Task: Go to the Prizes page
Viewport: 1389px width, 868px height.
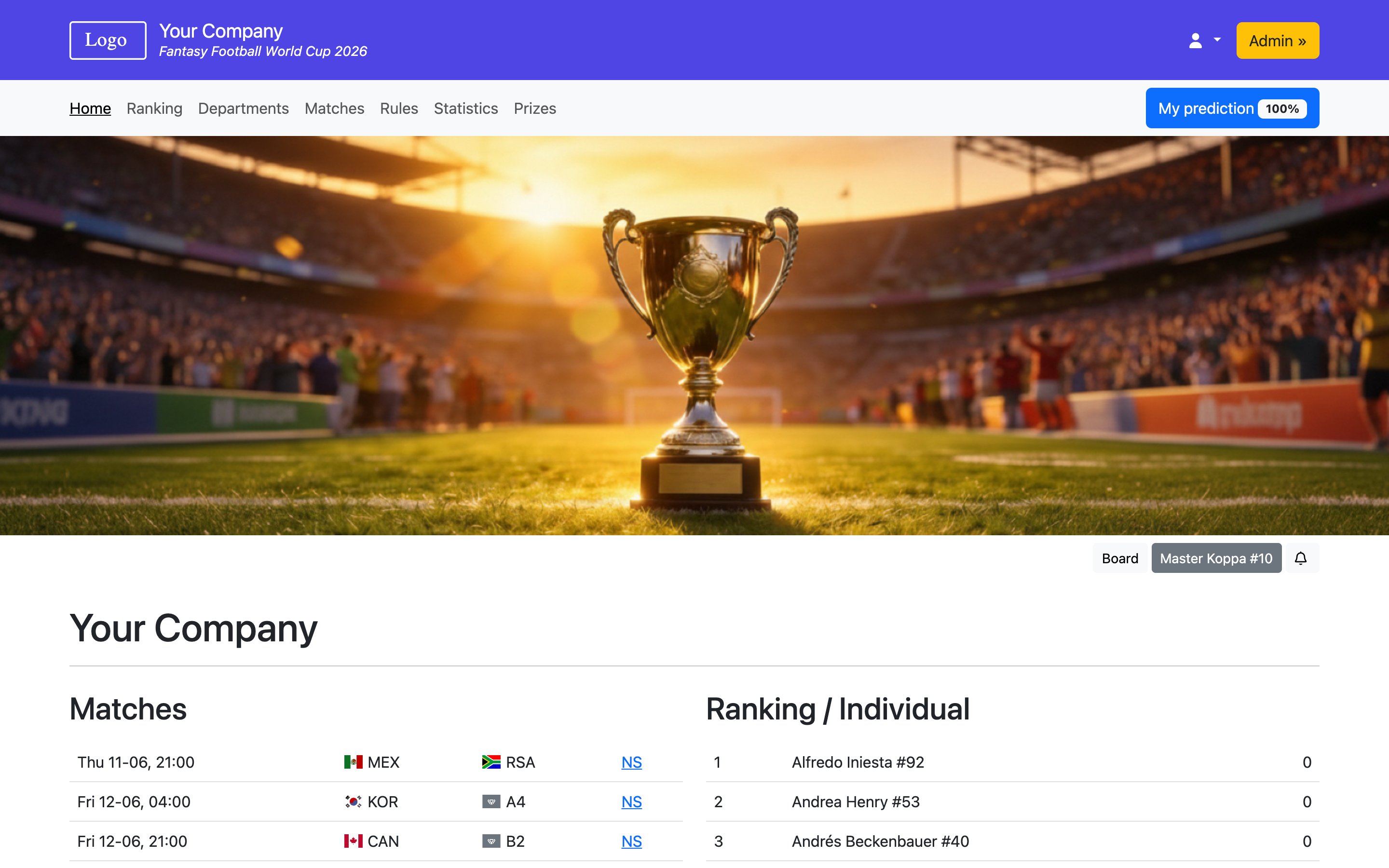Action: 534,108
